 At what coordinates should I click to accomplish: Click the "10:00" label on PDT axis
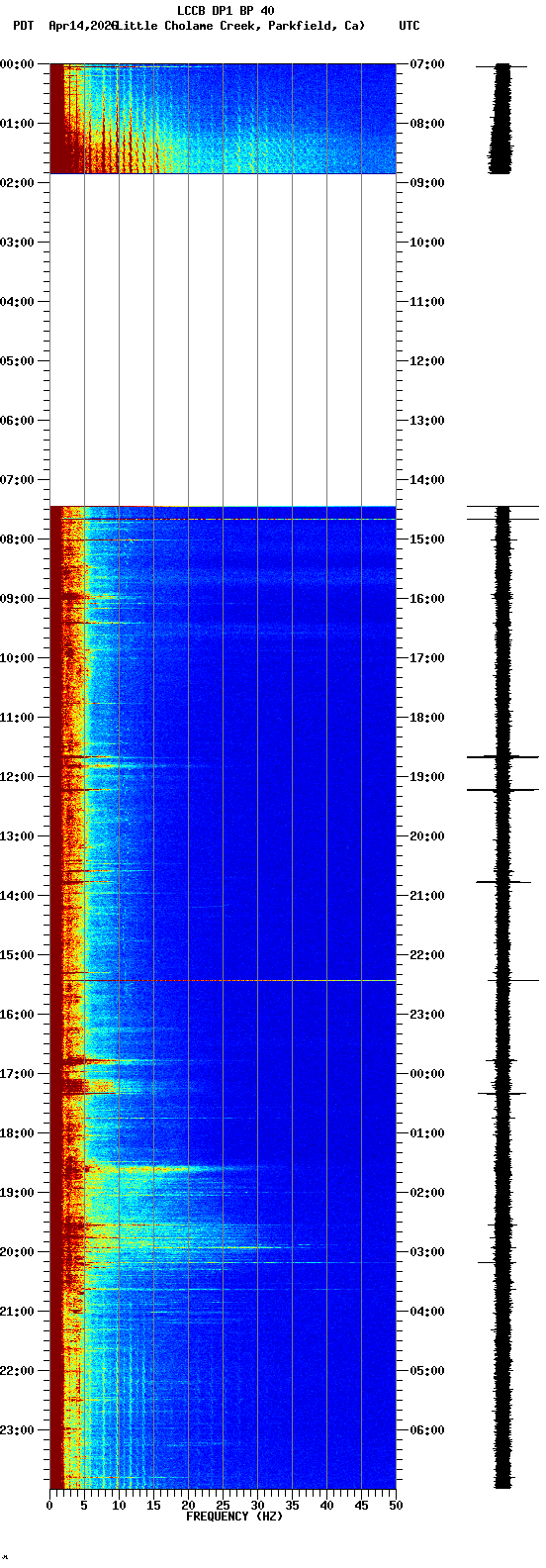coord(15,658)
